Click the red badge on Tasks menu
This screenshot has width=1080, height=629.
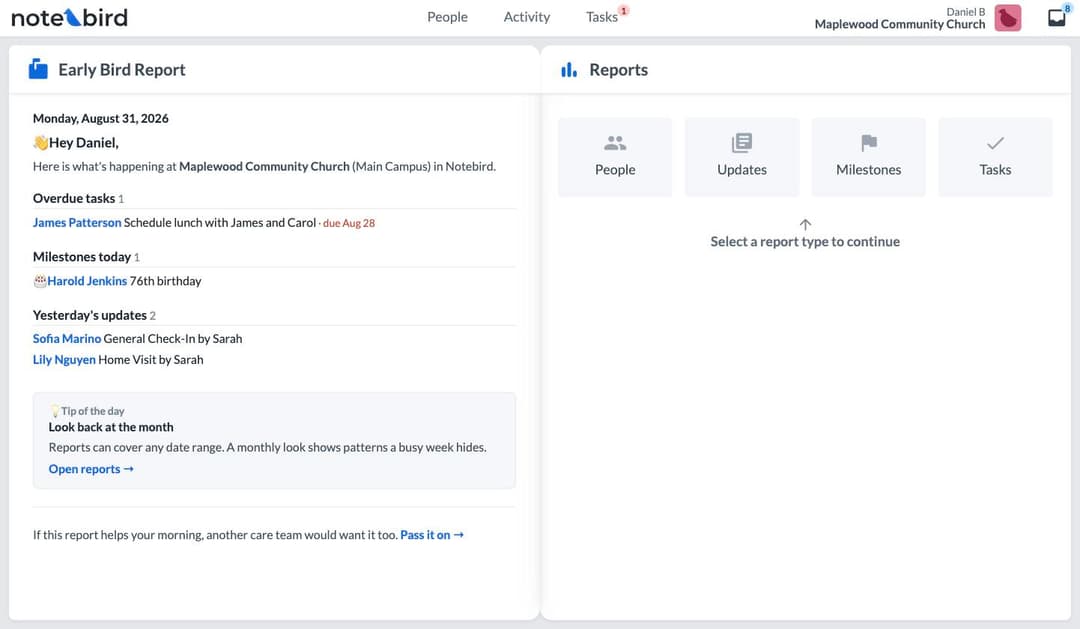[x=623, y=10]
